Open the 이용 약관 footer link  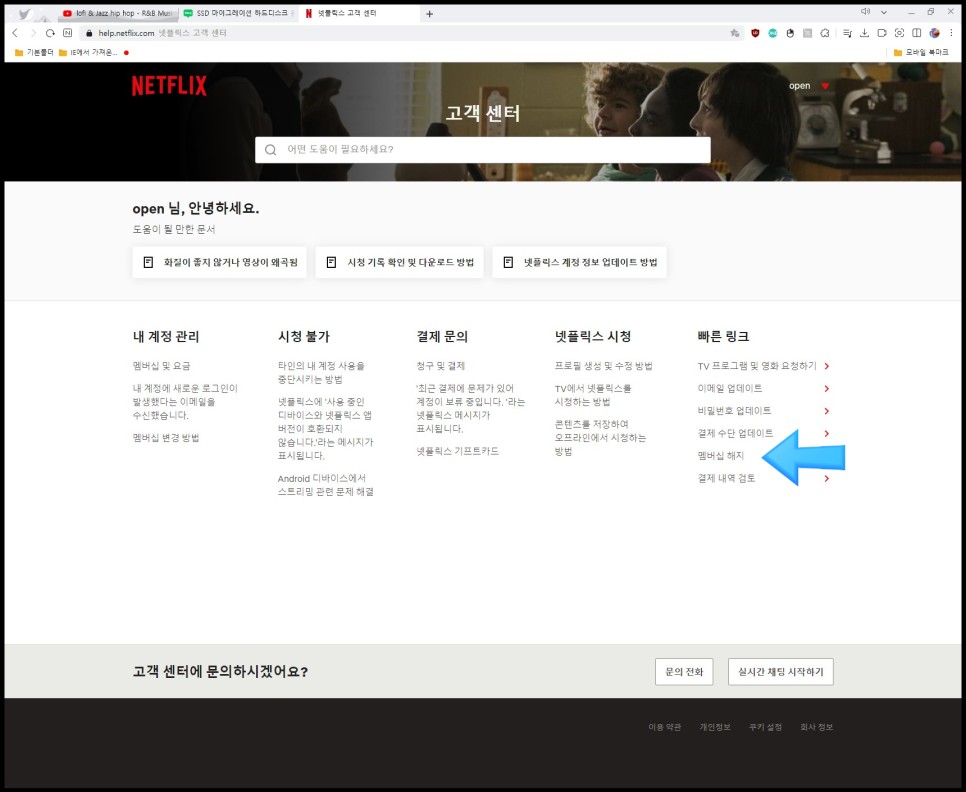tap(664, 727)
